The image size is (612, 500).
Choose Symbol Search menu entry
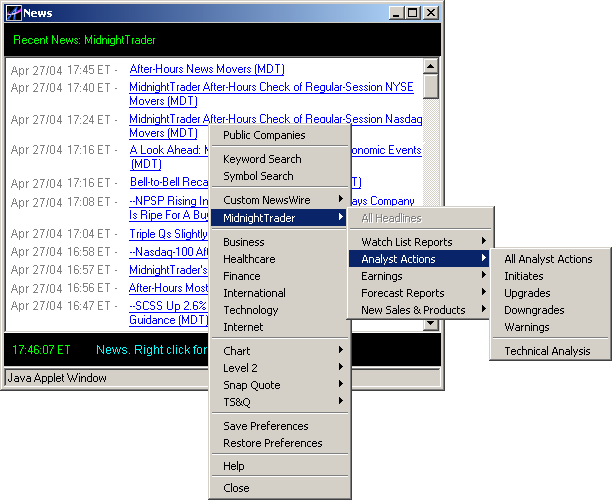[258, 176]
